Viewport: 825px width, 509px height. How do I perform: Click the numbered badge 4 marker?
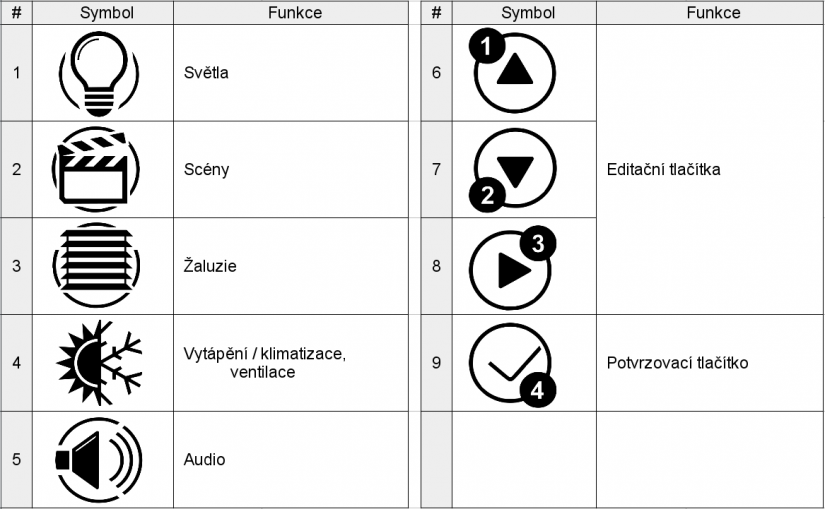tap(537, 390)
